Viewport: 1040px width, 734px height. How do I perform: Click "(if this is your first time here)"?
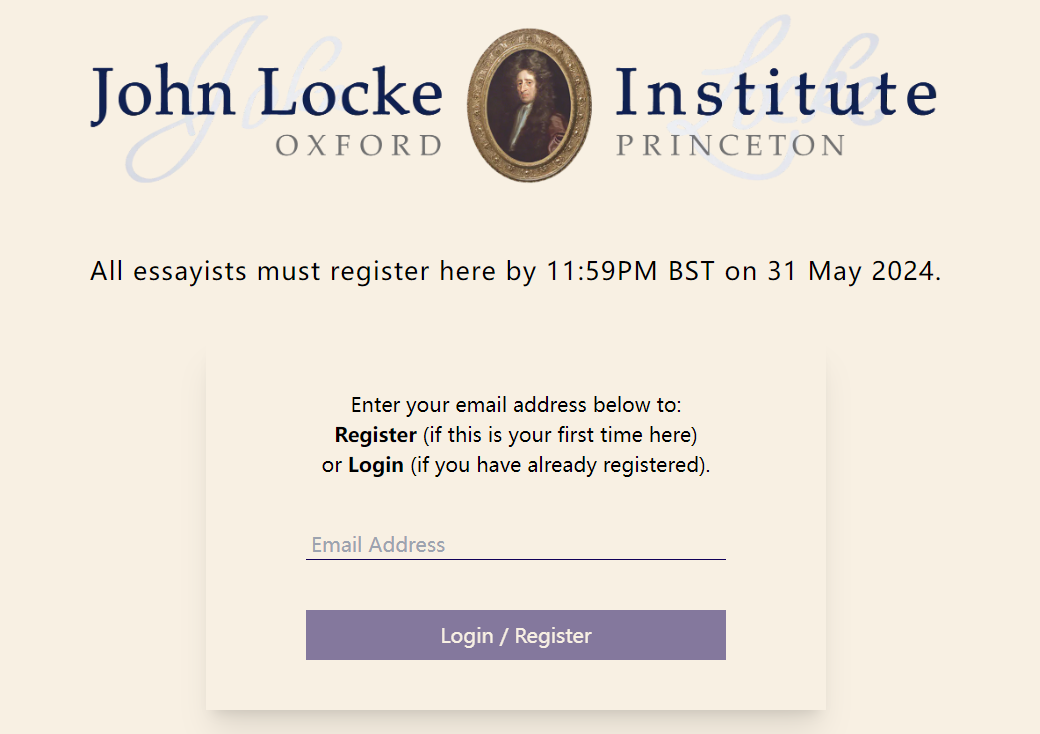click(559, 436)
